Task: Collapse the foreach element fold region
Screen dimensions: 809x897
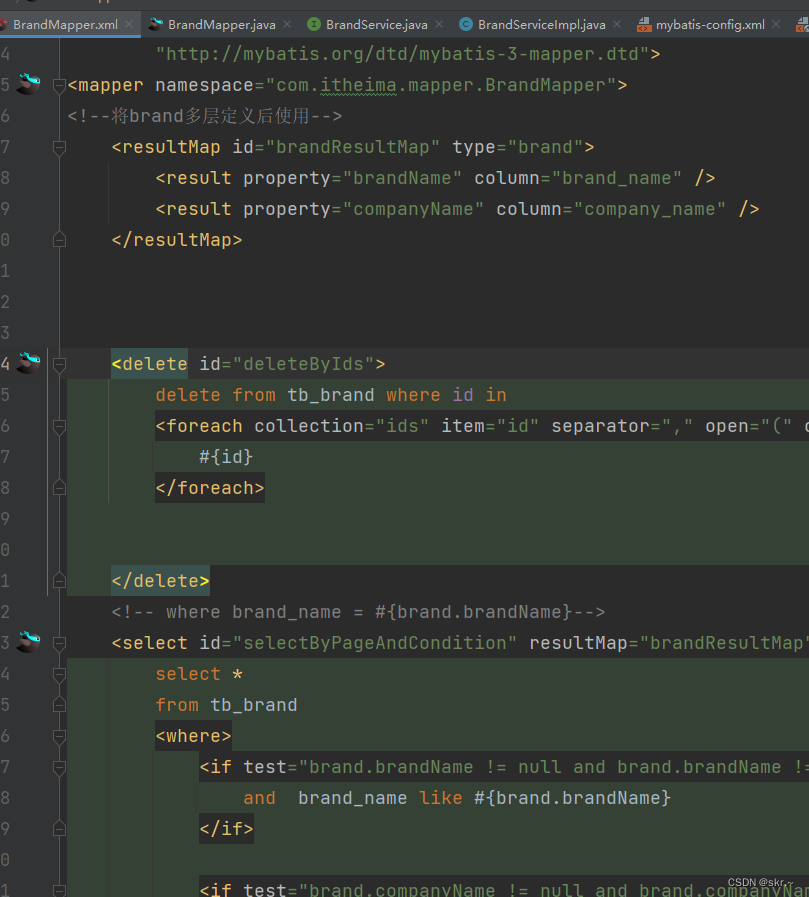Action: point(58,425)
